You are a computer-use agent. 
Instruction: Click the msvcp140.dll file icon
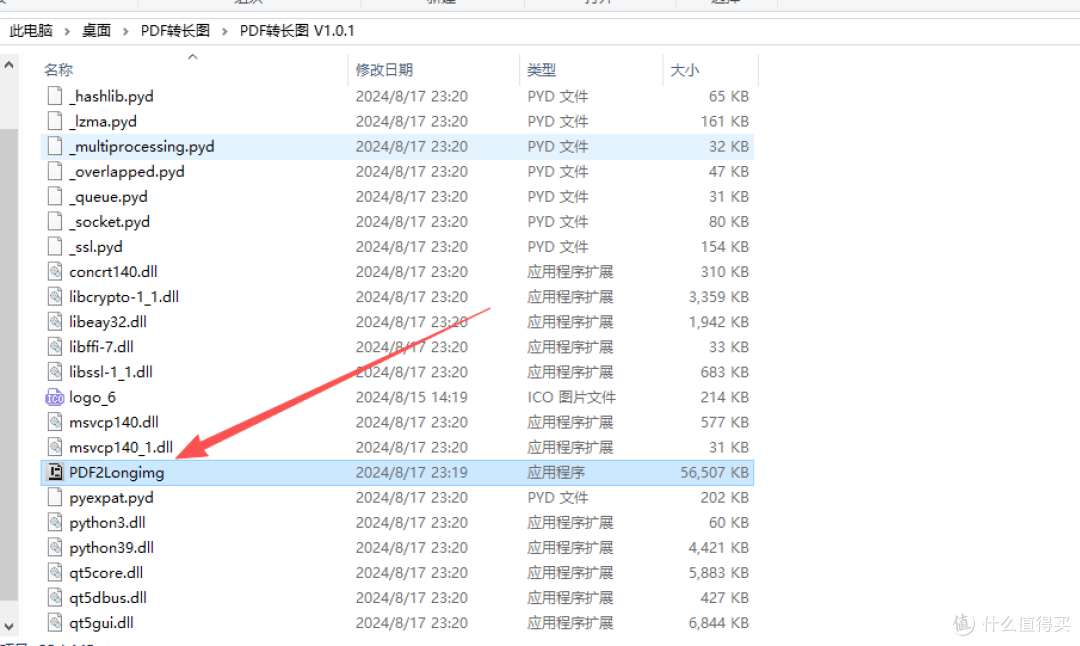click(x=55, y=422)
